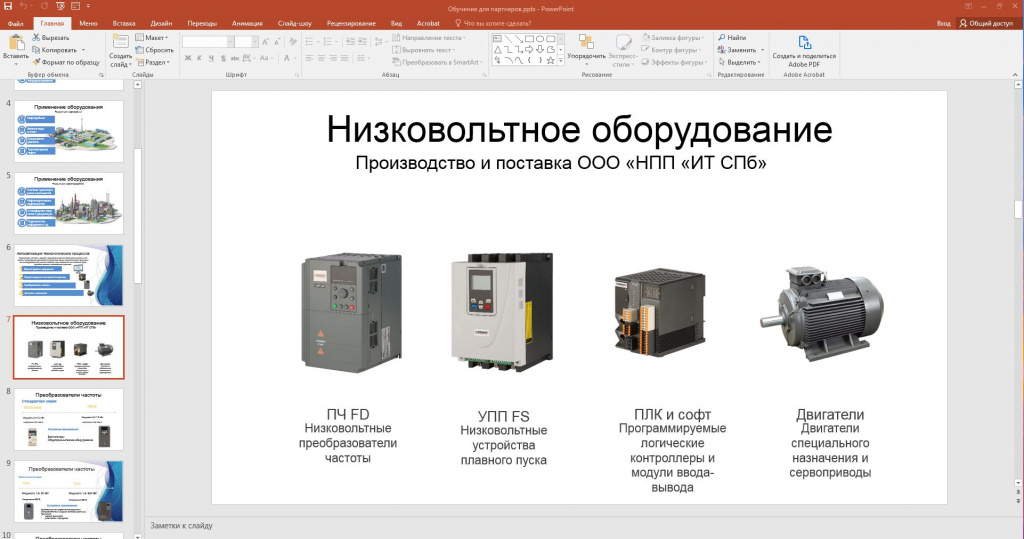Open the Макет layout dropdown

click(x=152, y=38)
